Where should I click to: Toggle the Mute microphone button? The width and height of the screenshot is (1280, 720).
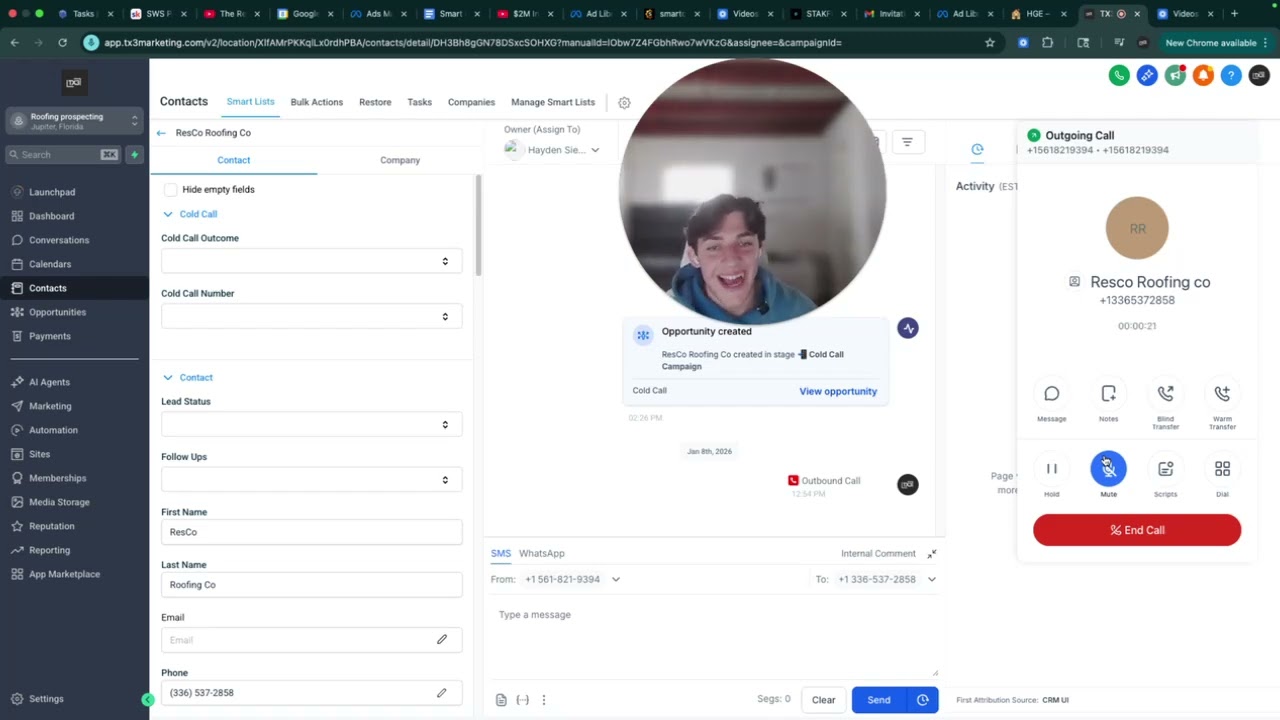(x=1108, y=468)
